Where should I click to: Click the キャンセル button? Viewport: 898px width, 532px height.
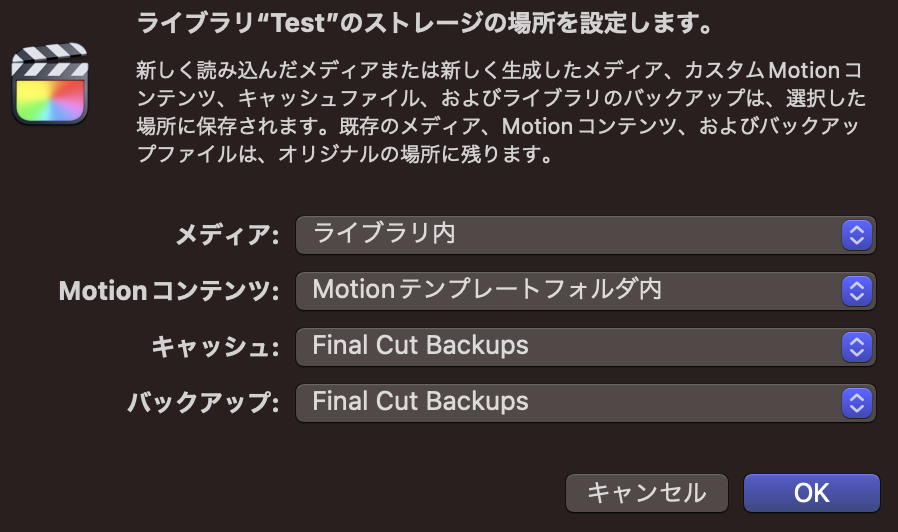pos(647,493)
